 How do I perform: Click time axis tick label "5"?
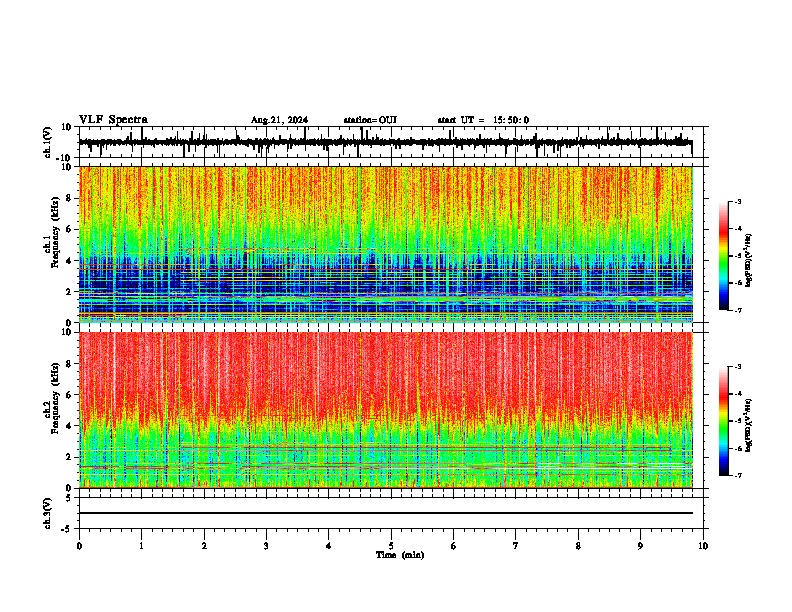point(391,546)
